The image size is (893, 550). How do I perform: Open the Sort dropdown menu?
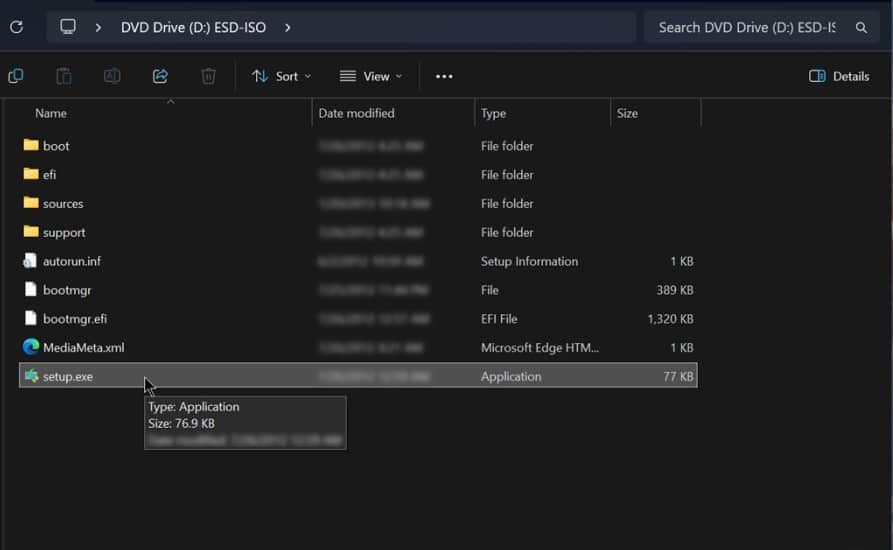281,76
